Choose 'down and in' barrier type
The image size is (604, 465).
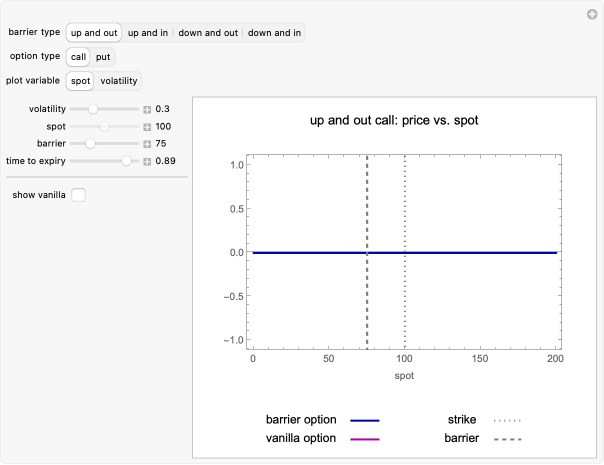[x=274, y=33]
